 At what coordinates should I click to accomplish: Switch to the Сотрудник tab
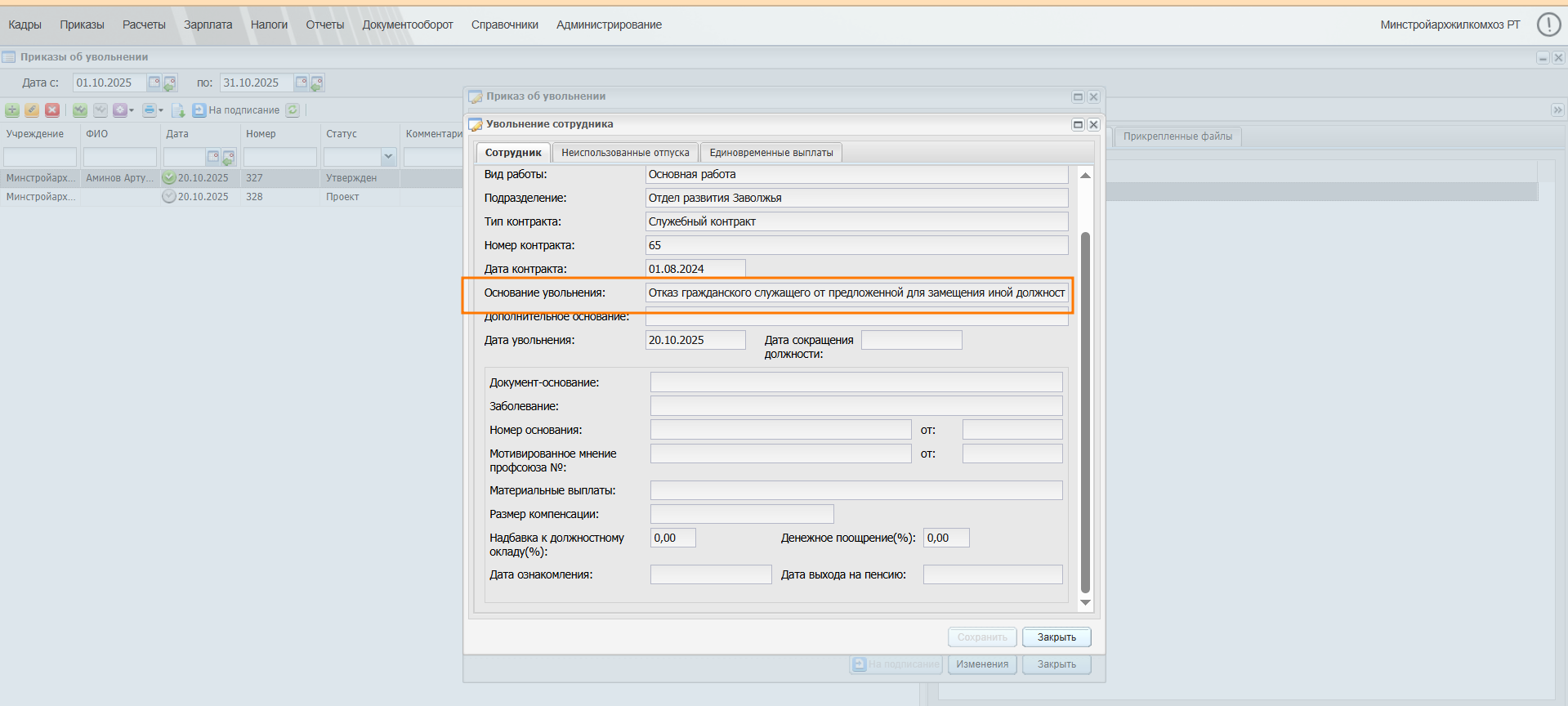click(513, 153)
